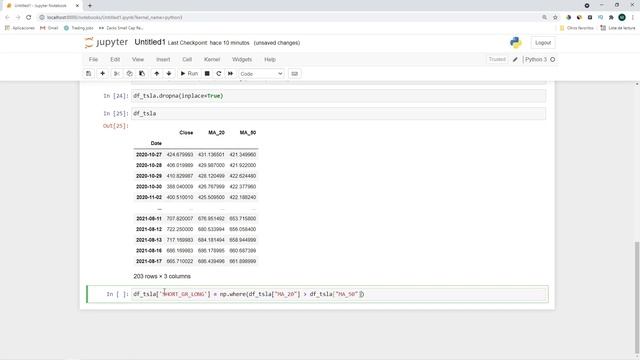The image size is (640, 360).
Task: Open the Trading jobs bookmark
Action: pyautogui.click(x=79, y=28)
